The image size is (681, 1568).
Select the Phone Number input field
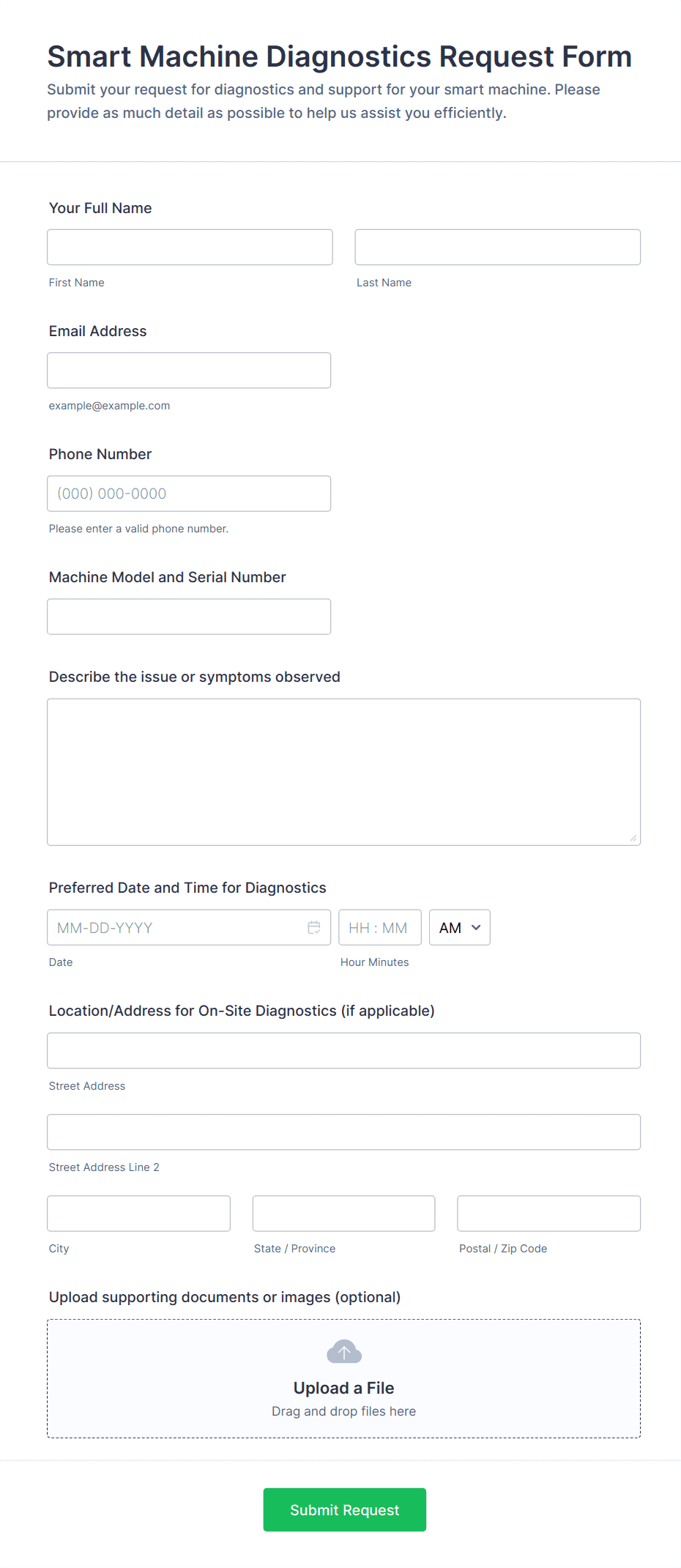(x=188, y=493)
